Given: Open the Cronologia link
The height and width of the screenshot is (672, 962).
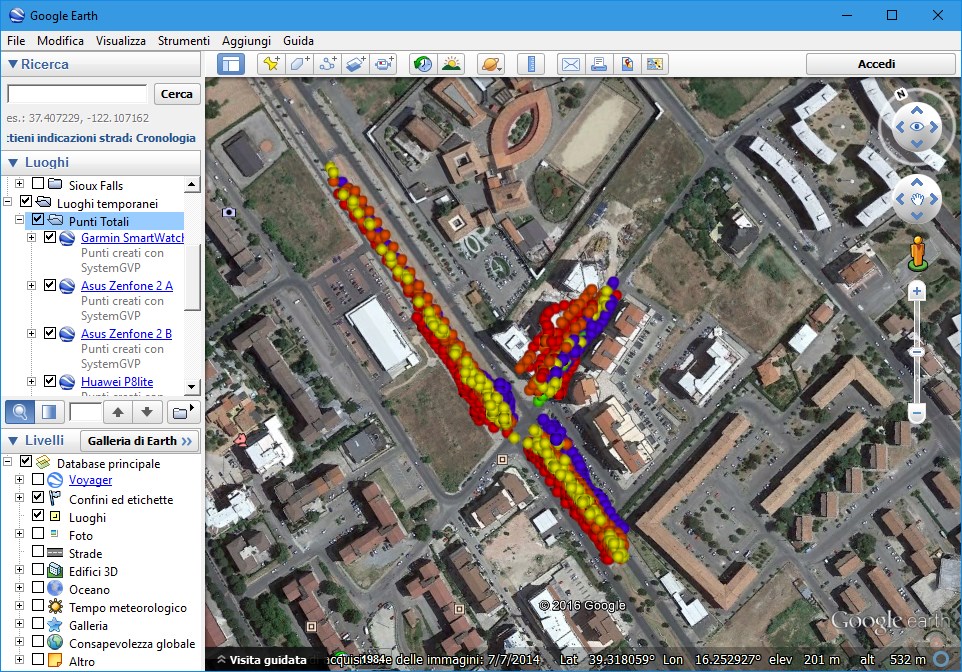Looking at the screenshot, I should pyautogui.click(x=166, y=138).
